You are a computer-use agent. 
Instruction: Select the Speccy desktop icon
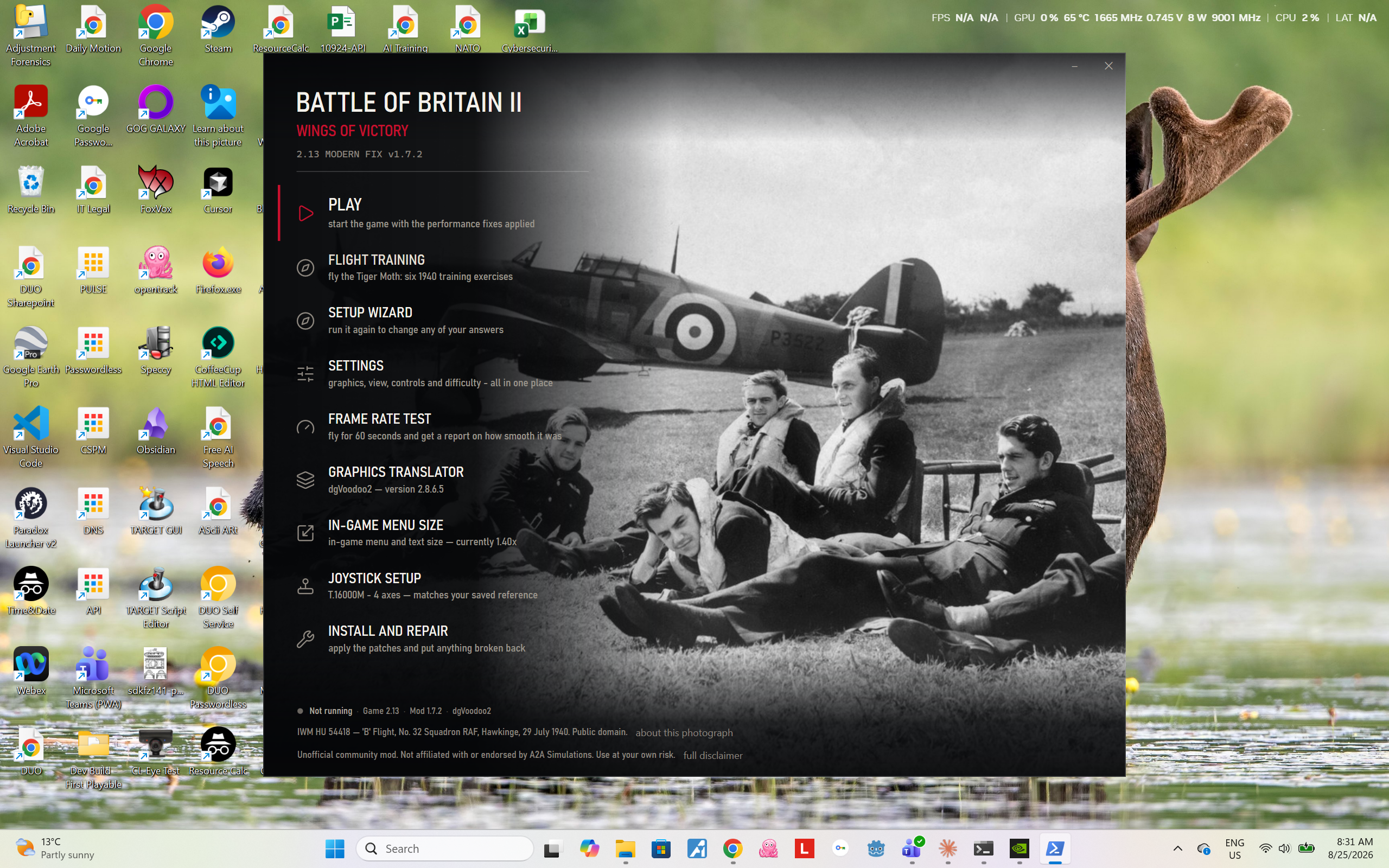[156, 352]
